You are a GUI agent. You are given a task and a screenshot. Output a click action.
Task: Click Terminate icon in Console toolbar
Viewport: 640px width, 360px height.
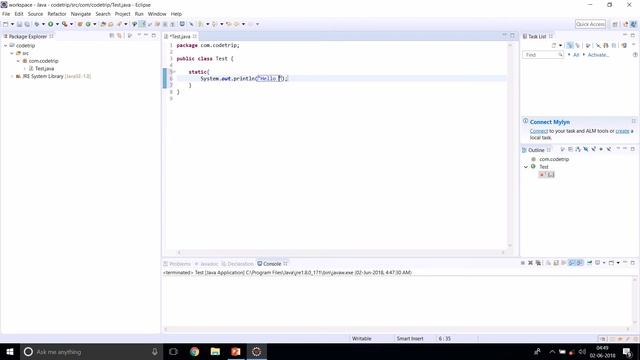[522, 263]
